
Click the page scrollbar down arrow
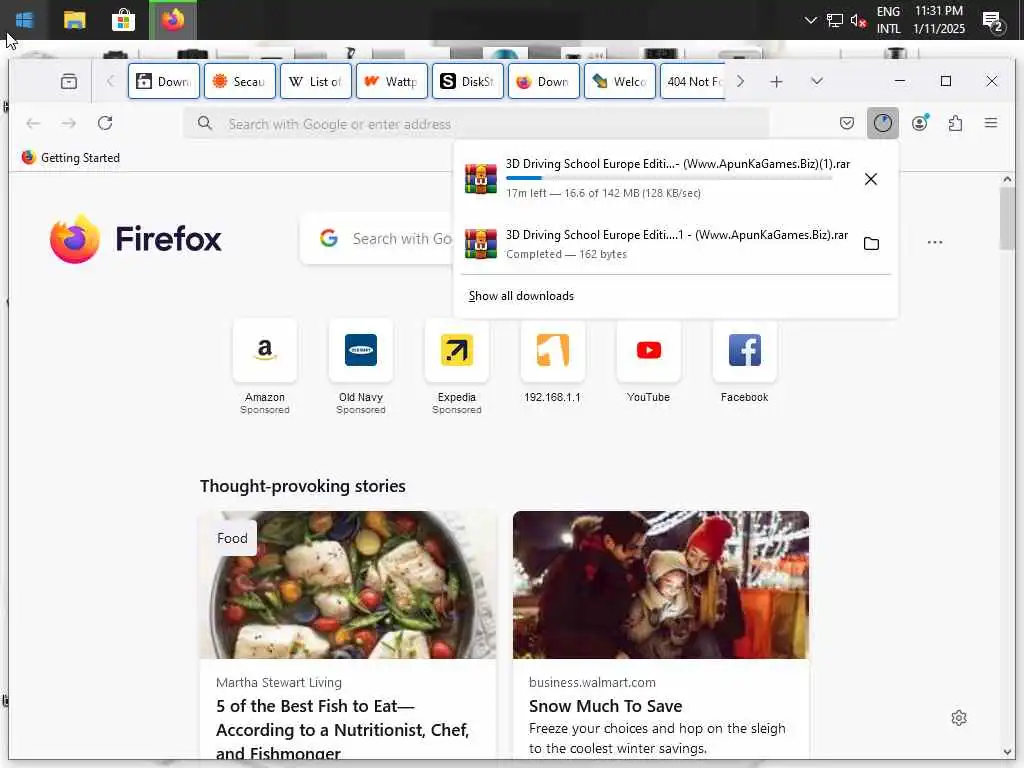coord(1007,752)
